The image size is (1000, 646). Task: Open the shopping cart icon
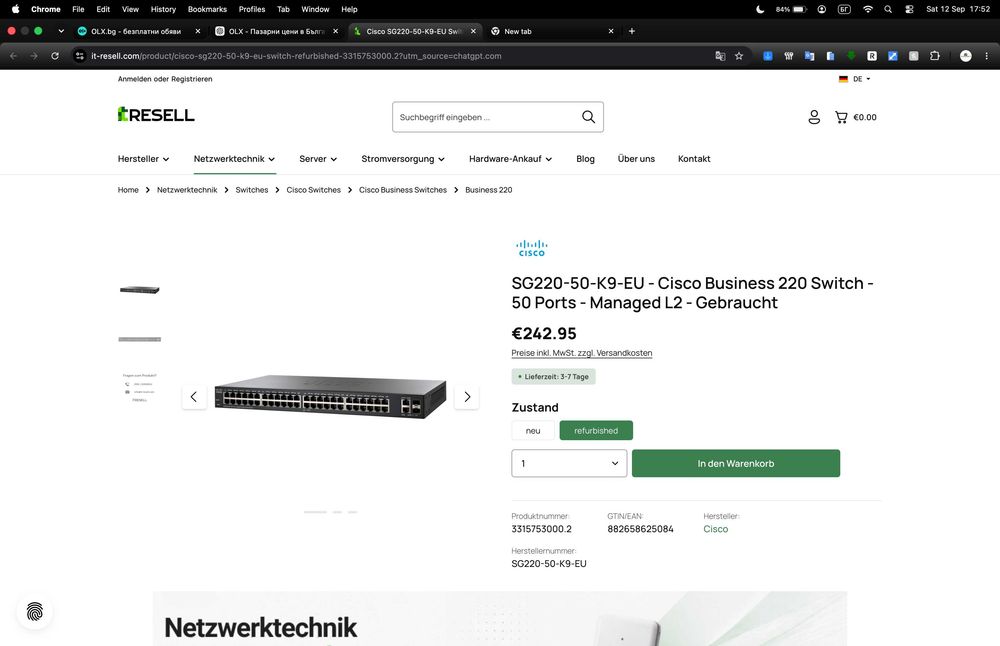point(841,117)
